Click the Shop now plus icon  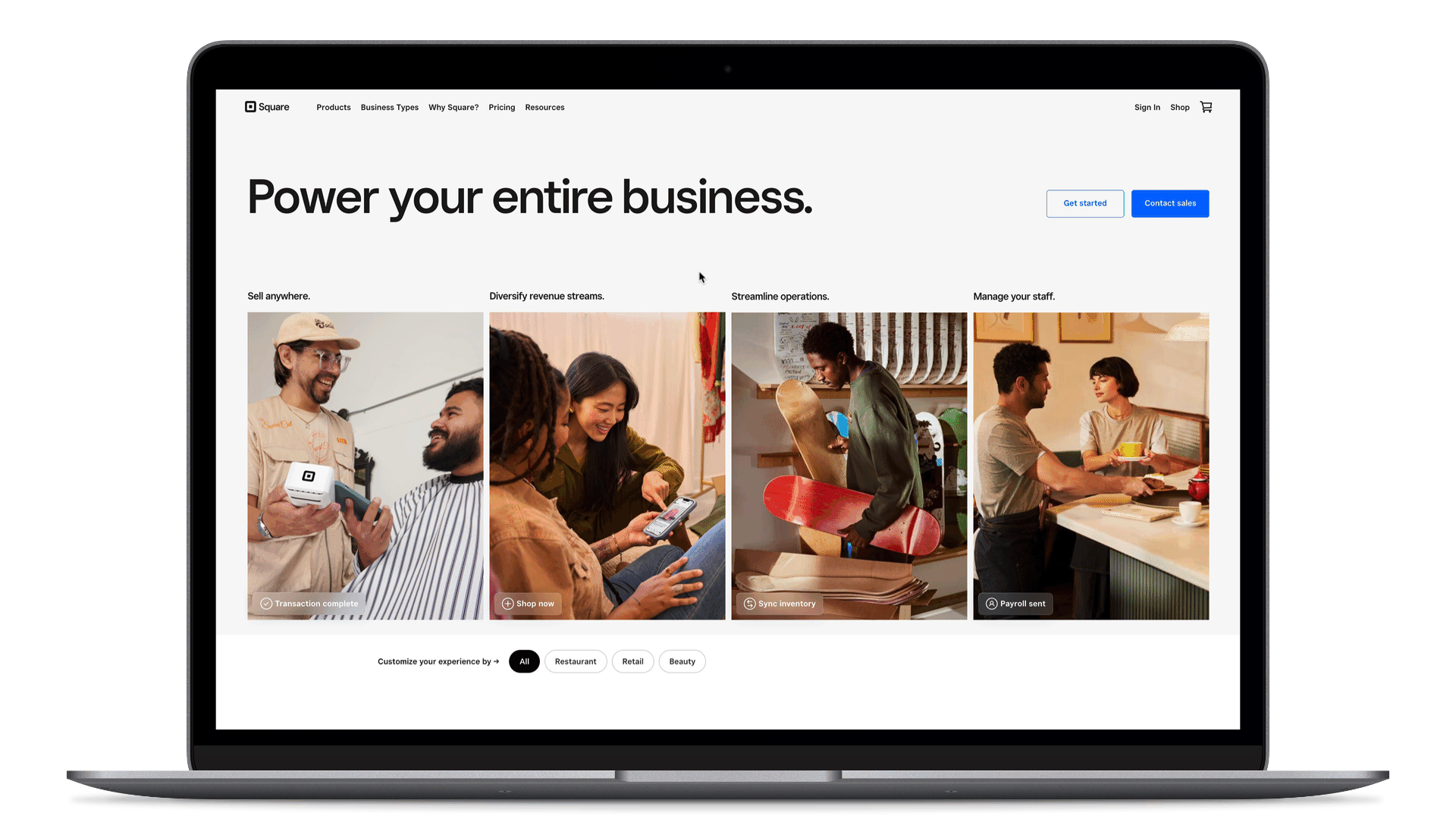coord(507,603)
